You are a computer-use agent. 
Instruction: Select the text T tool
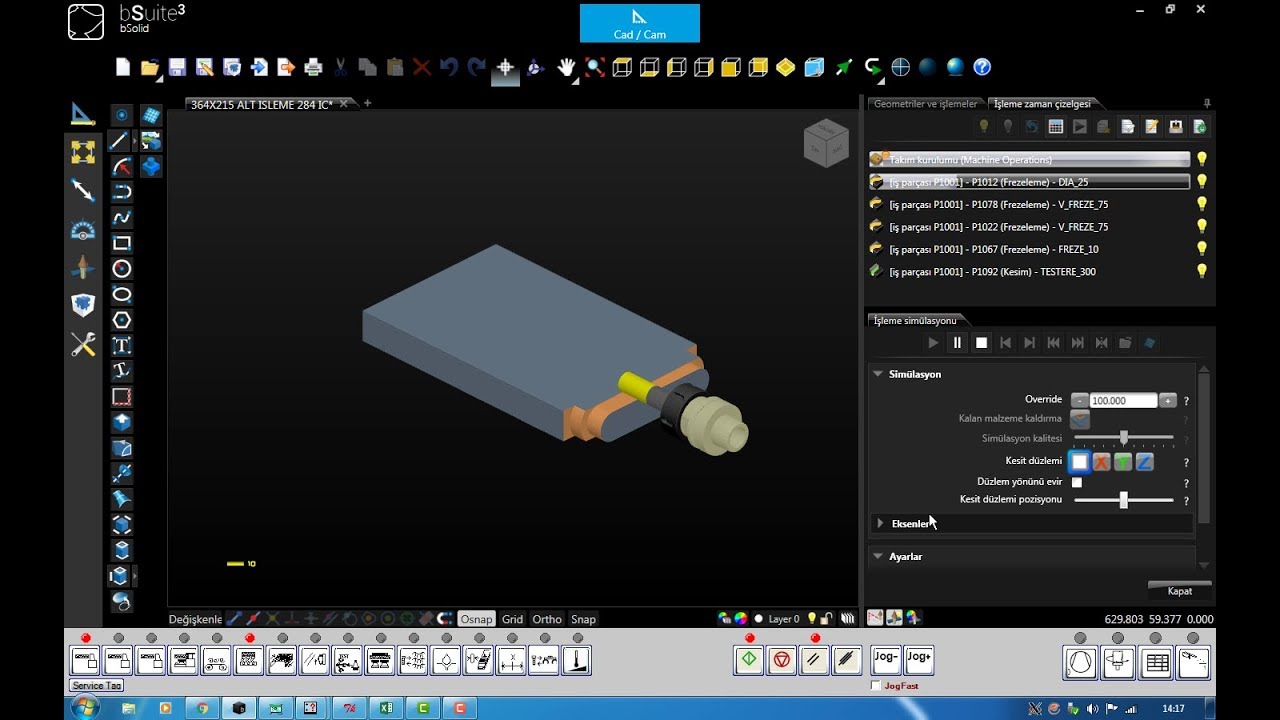(x=122, y=346)
